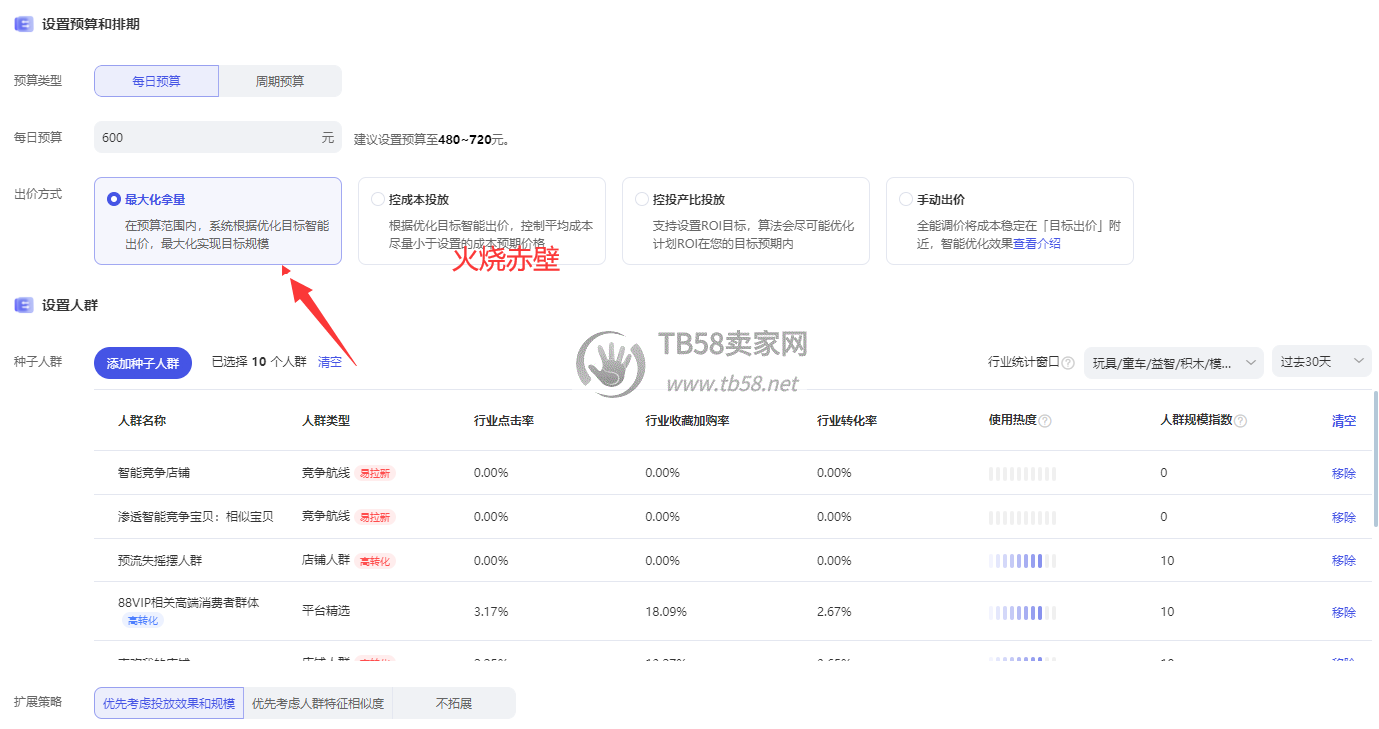Open help icon next to 人群规模指数 header
Image resolution: width=1379 pixels, height=729 pixels.
(x=1240, y=421)
